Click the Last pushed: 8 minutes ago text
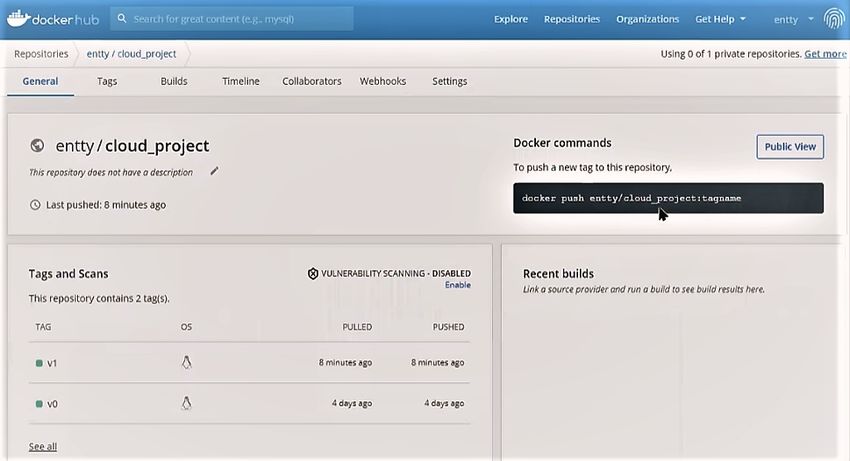The width and height of the screenshot is (850, 461). click(x=106, y=205)
